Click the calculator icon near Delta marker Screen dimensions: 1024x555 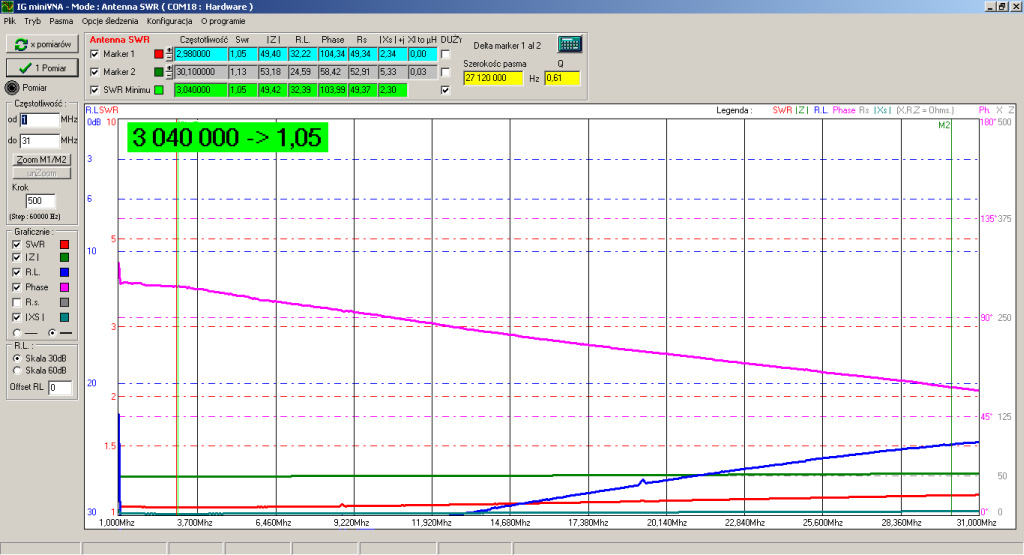click(570, 45)
